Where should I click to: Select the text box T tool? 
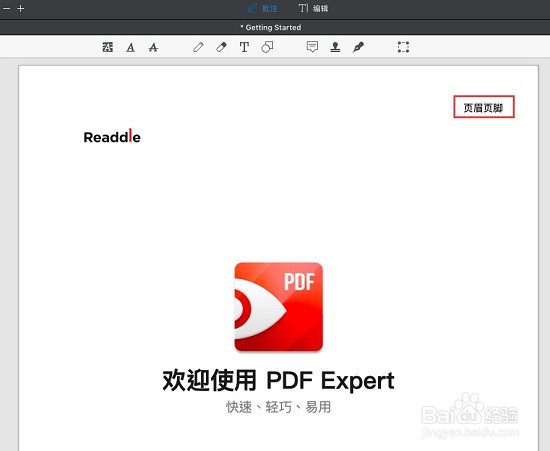tap(244, 47)
